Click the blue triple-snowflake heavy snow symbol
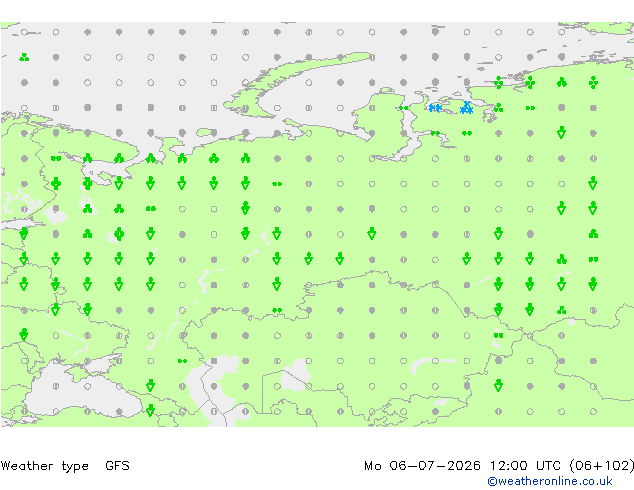 pos(467,108)
